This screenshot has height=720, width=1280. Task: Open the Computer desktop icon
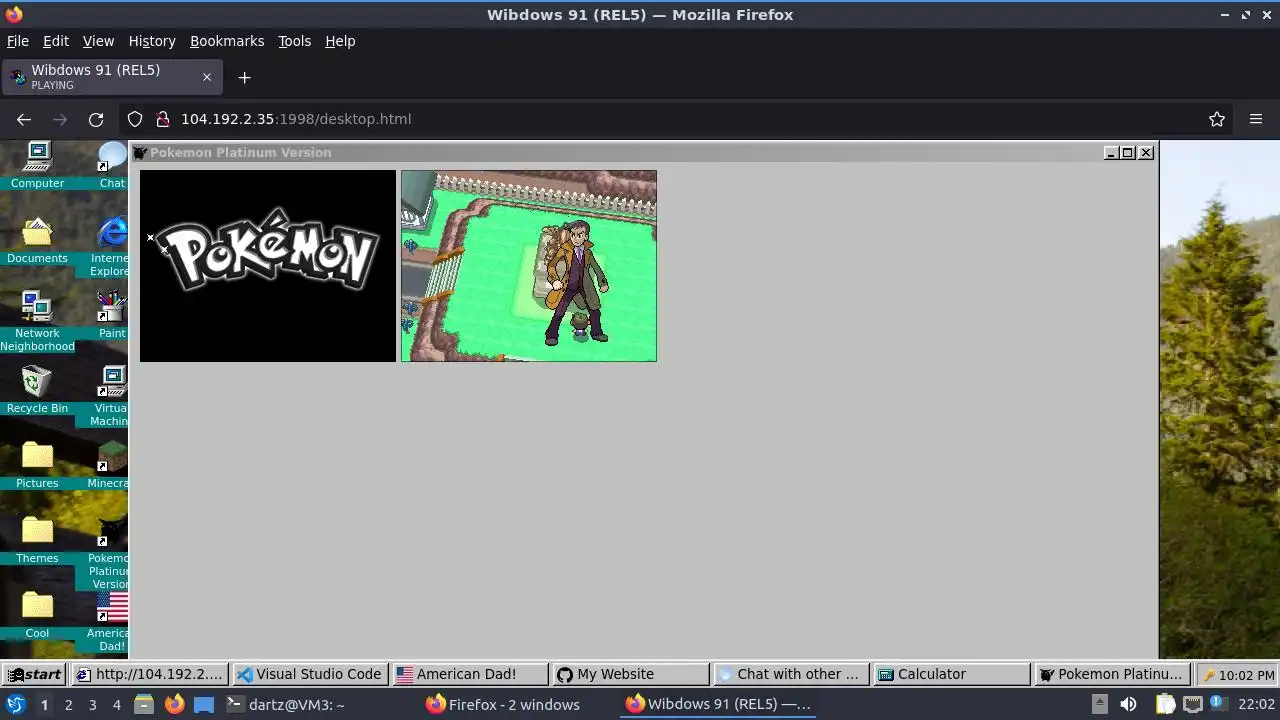click(x=37, y=165)
